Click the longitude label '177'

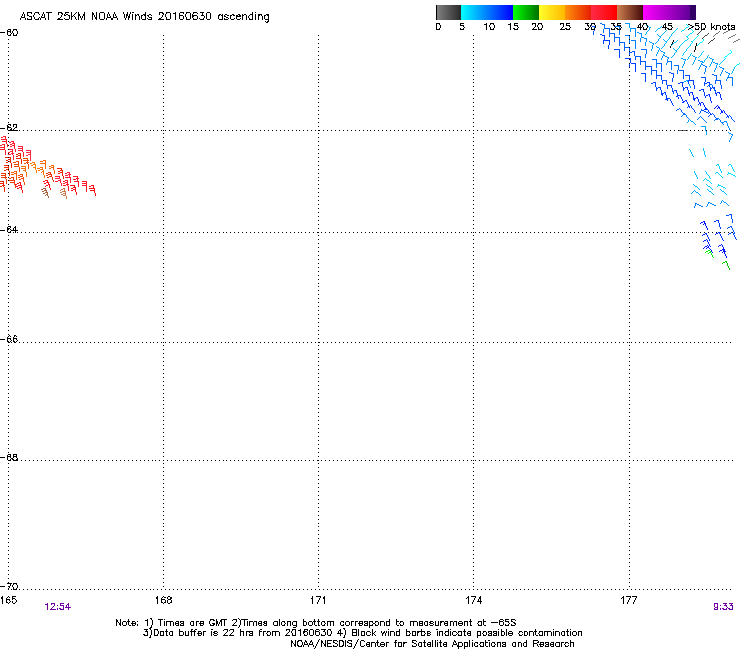point(629,600)
